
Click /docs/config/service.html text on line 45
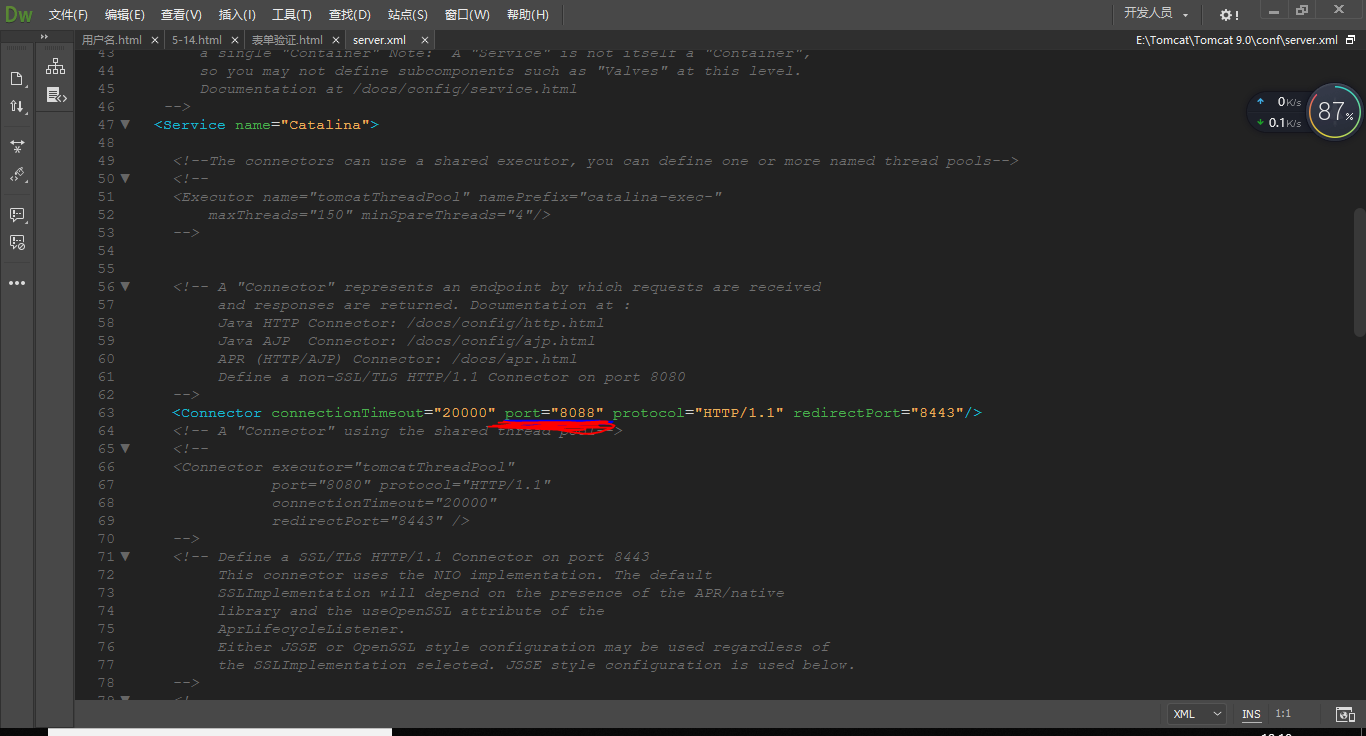pyautogui.click(x=465, y=89)
